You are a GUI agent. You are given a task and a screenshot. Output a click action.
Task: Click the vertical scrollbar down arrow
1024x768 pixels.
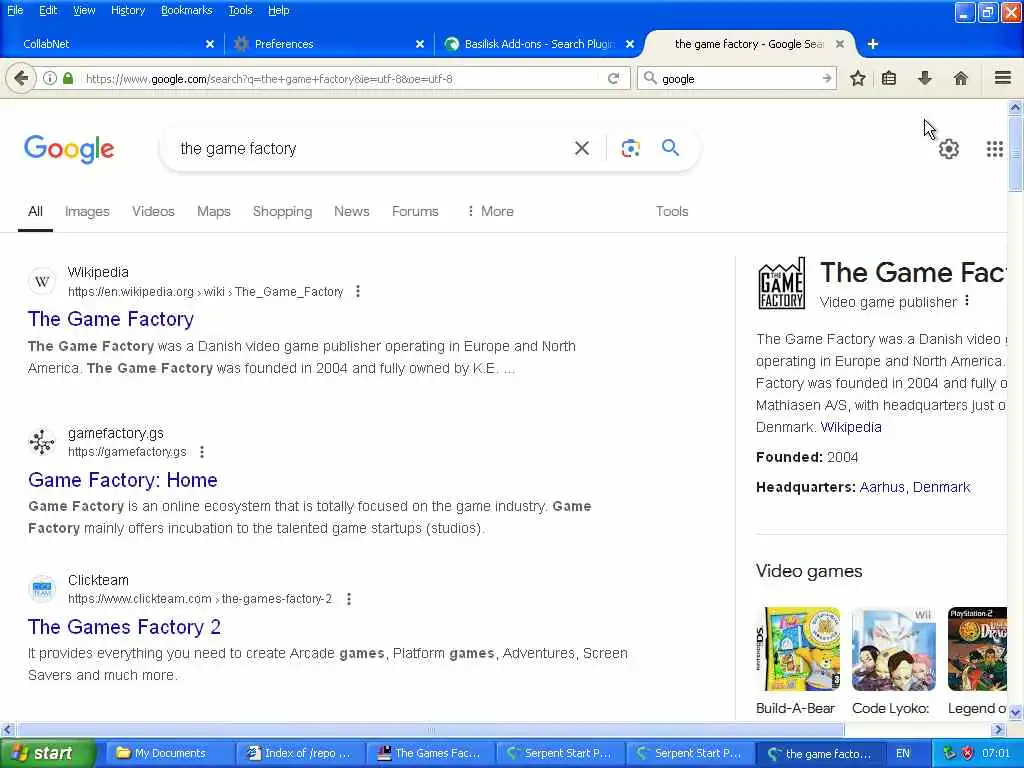click(1015, 712)
